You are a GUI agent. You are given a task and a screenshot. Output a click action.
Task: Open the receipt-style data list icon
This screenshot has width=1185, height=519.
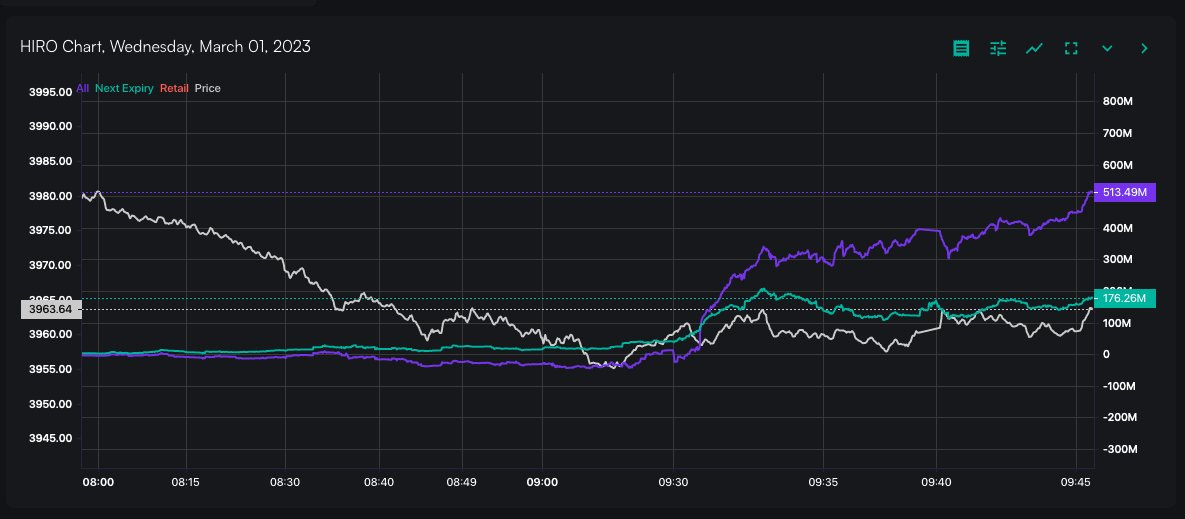point(961,48)
